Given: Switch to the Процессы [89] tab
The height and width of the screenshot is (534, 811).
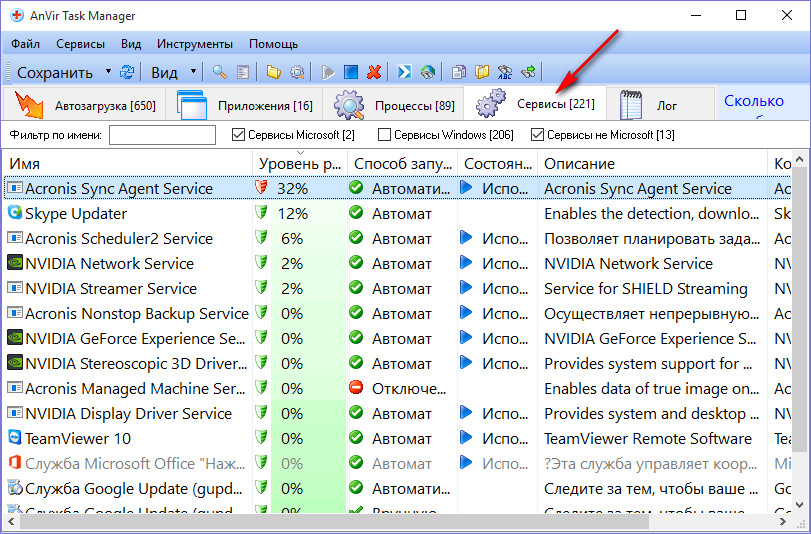Looking at the screenshot, I should pyautogui.click(x=393, y=105).
